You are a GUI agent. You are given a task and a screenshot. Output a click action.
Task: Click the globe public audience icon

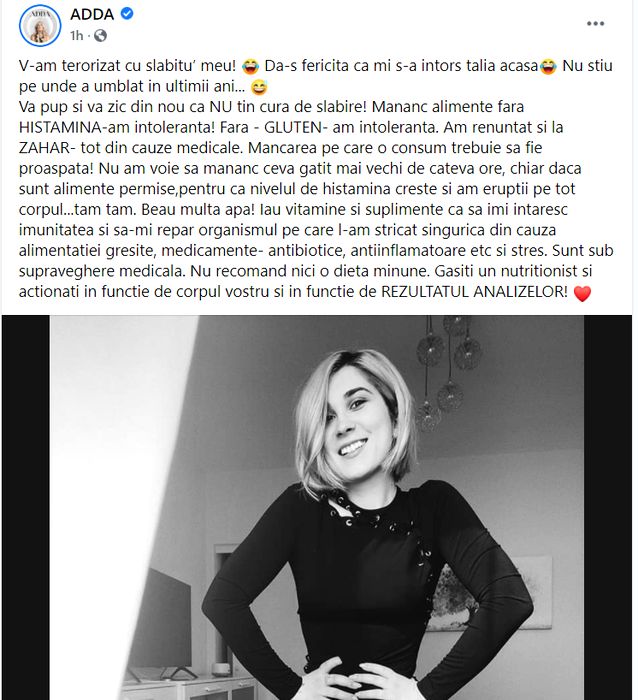[100, 35]
